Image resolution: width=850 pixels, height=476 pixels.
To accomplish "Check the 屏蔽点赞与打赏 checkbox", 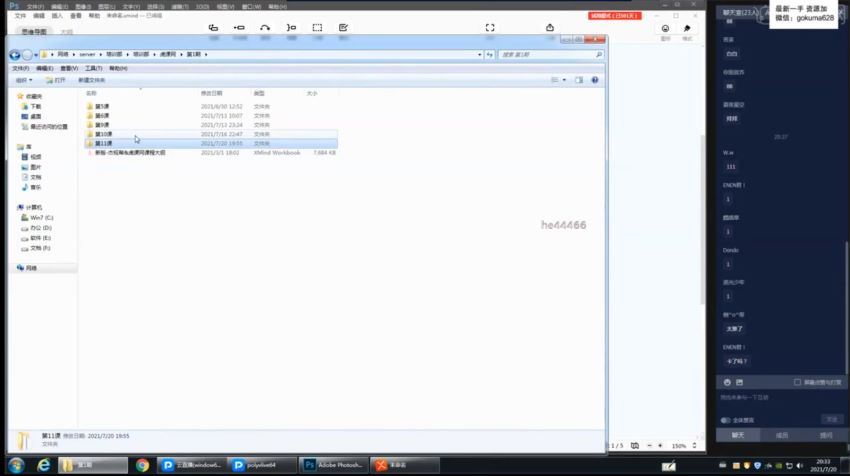I will (x=797, y=382).
